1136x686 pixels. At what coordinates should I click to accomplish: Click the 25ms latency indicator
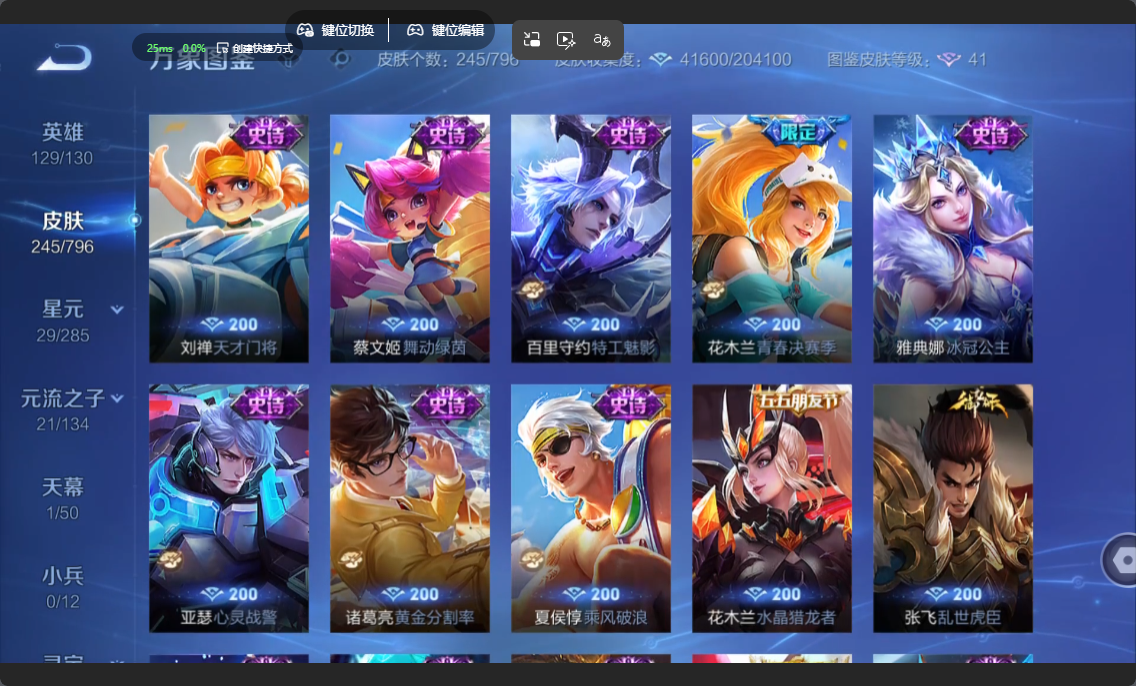point(159,49)
